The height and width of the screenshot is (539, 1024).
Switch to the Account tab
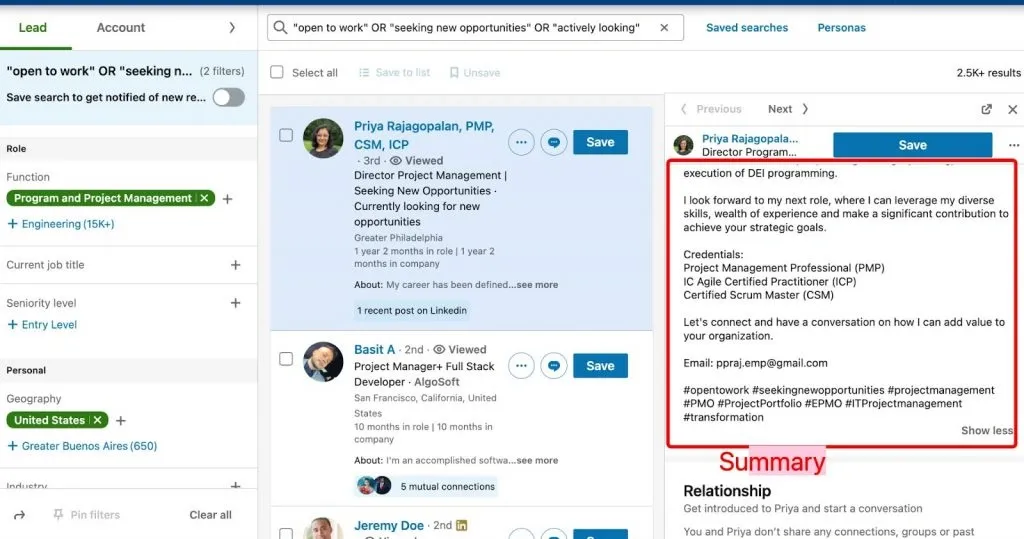(x=121, y=27)
